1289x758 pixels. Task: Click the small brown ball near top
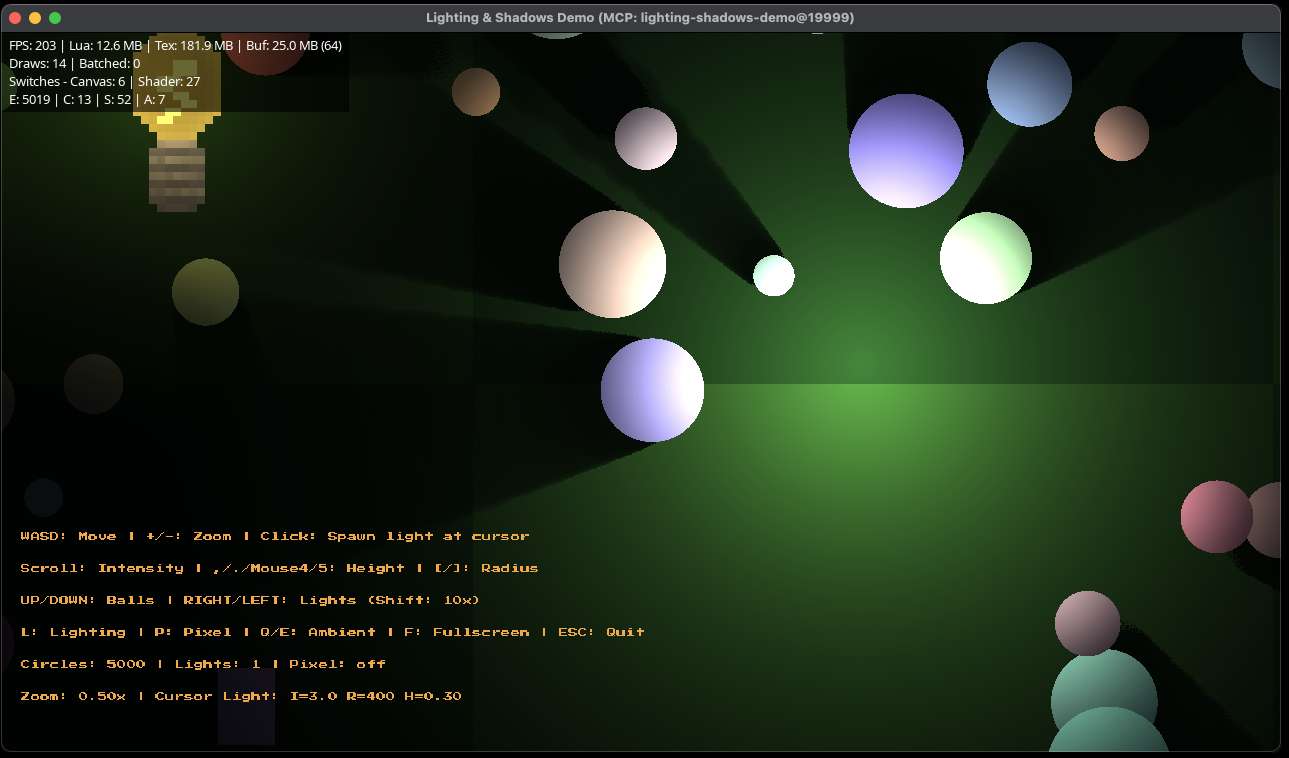click(475, 92)
